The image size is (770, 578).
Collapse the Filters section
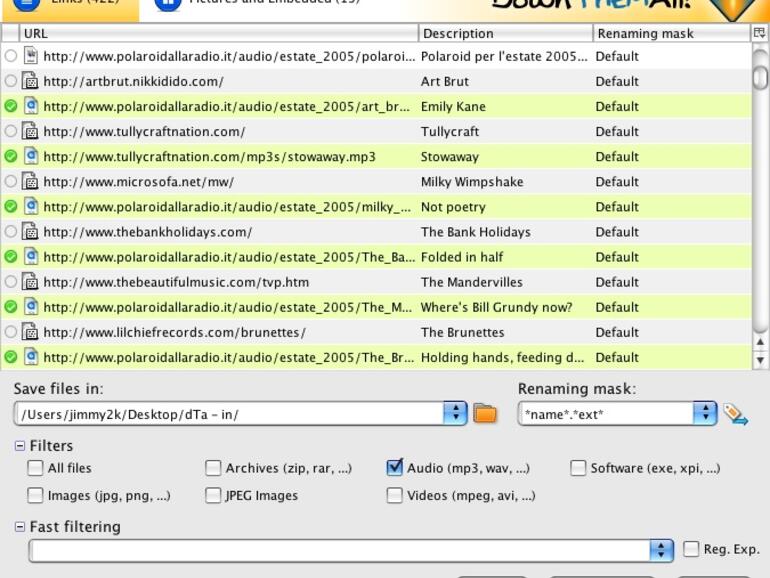(x=20, y=445)
